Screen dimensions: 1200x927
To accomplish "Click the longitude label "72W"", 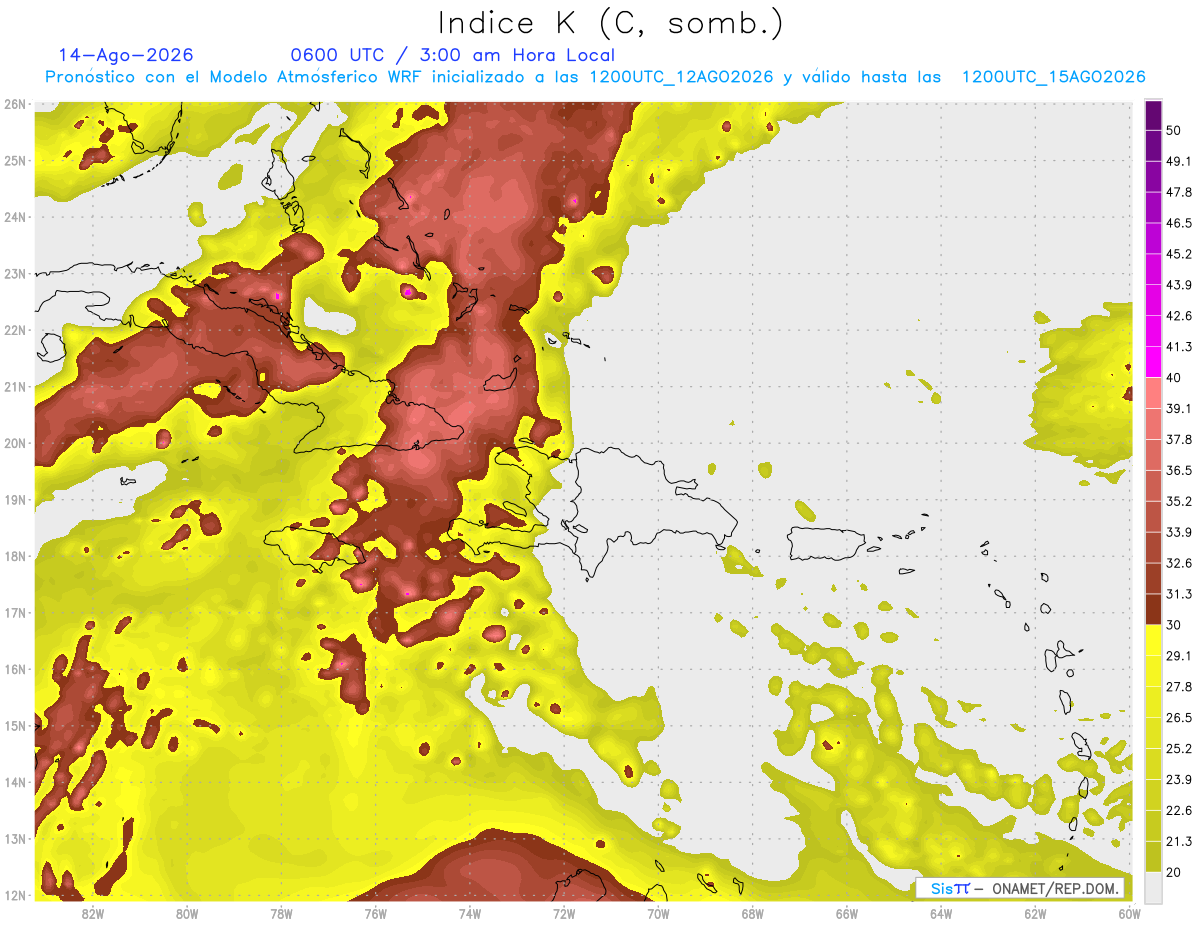I will point(564,913).
